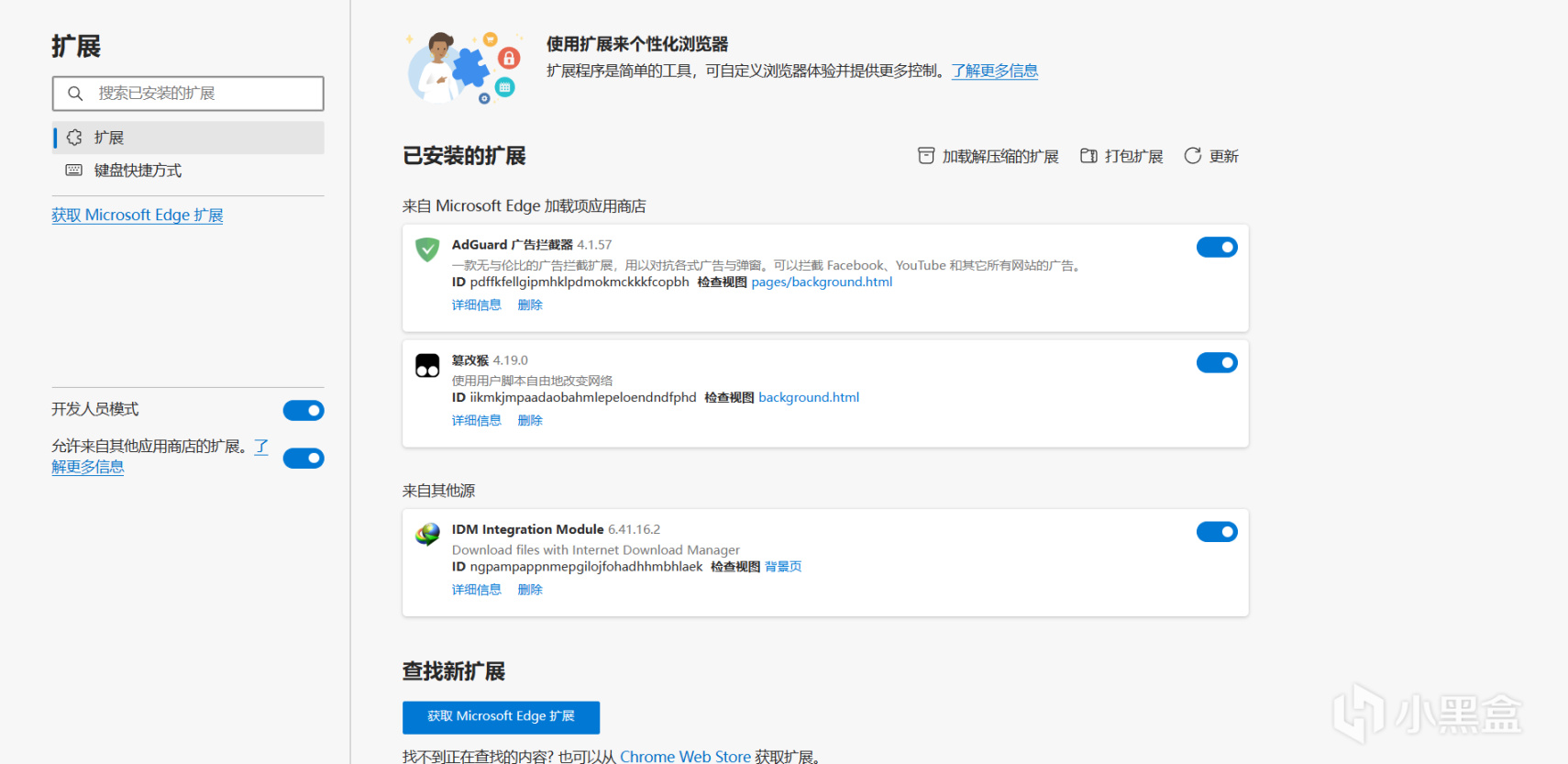
Task: Click the 查找新扩展 heading
Action: [454, 671]
